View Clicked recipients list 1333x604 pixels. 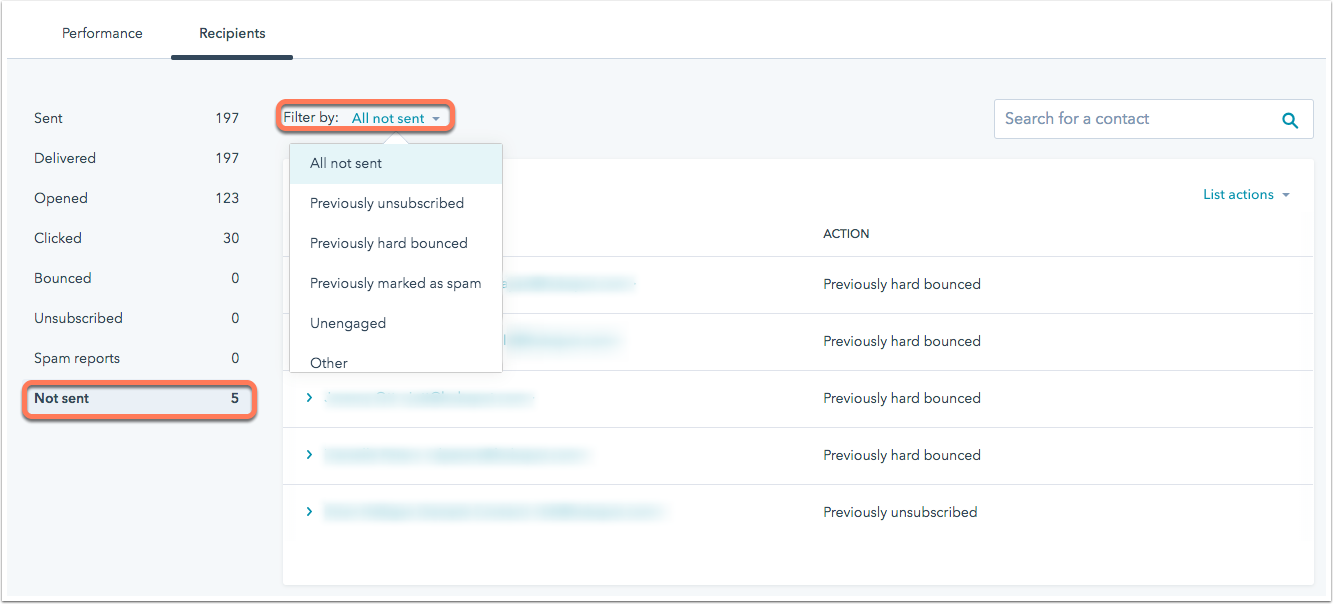tap(57, 238)
